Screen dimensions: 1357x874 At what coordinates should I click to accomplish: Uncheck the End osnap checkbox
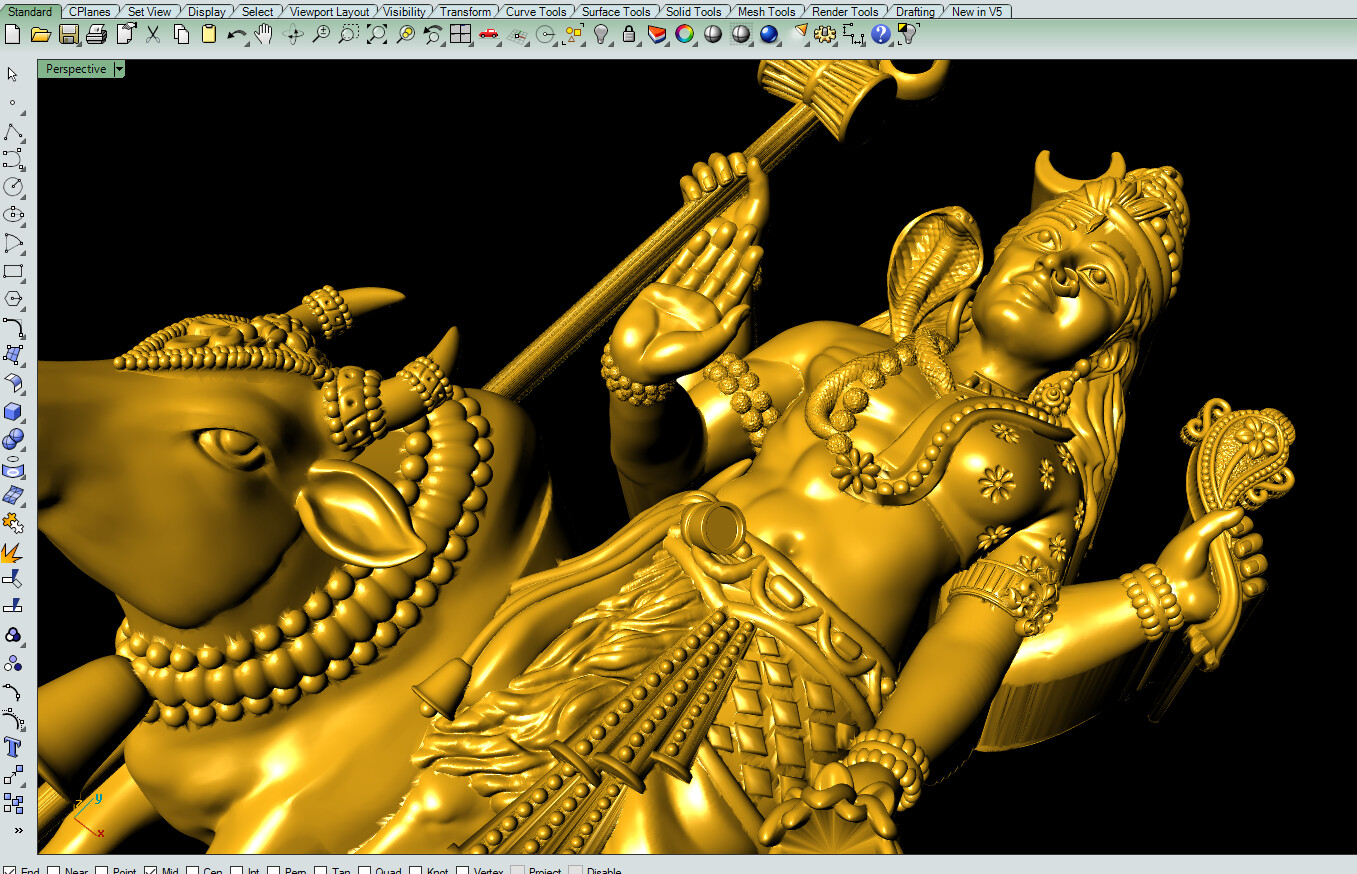coord(9,871)
